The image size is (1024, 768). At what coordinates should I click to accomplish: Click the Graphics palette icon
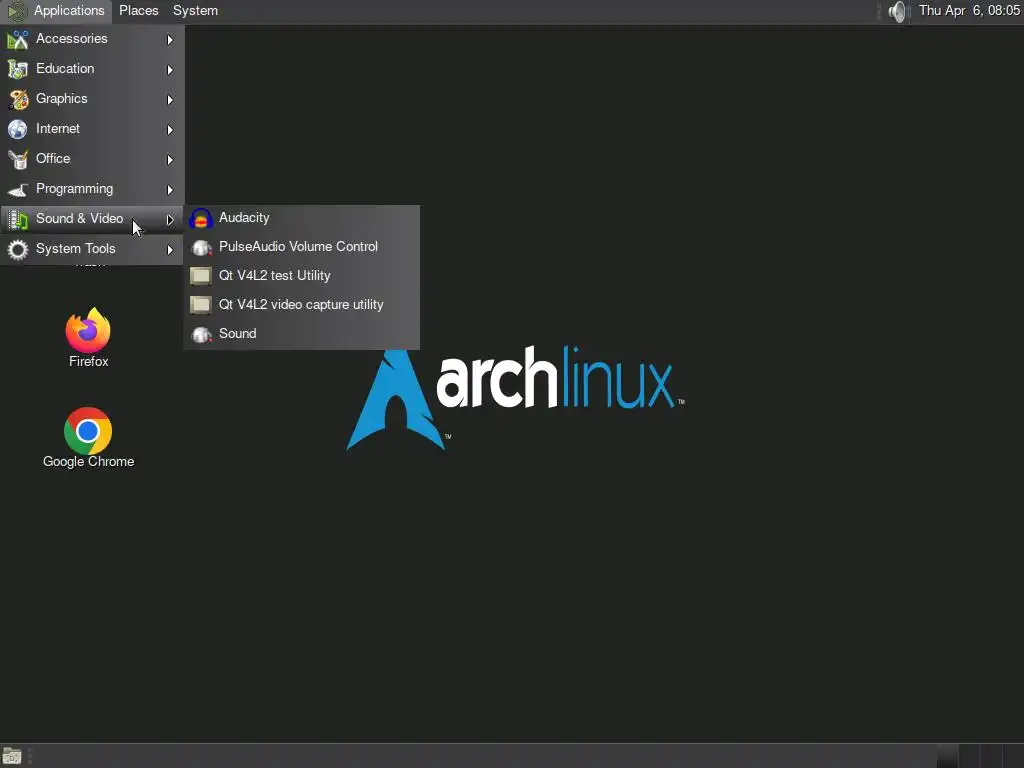click(x=18, y=99)
